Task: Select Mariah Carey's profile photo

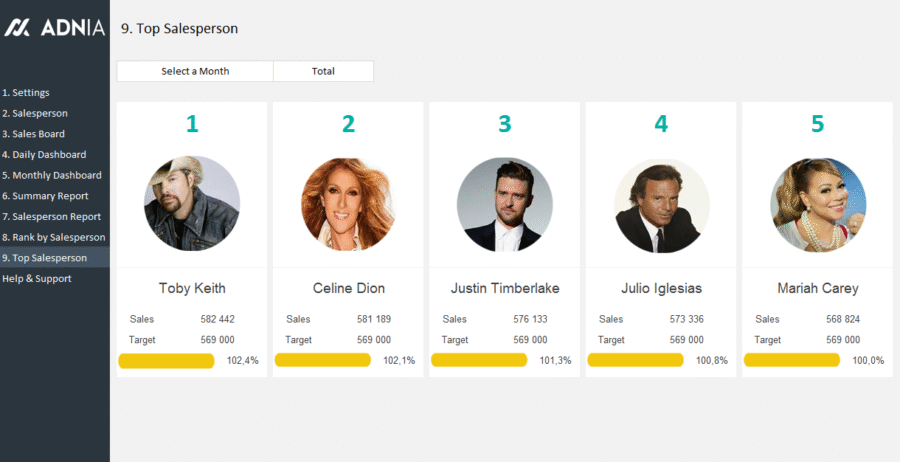Action: tap(817, 204)
